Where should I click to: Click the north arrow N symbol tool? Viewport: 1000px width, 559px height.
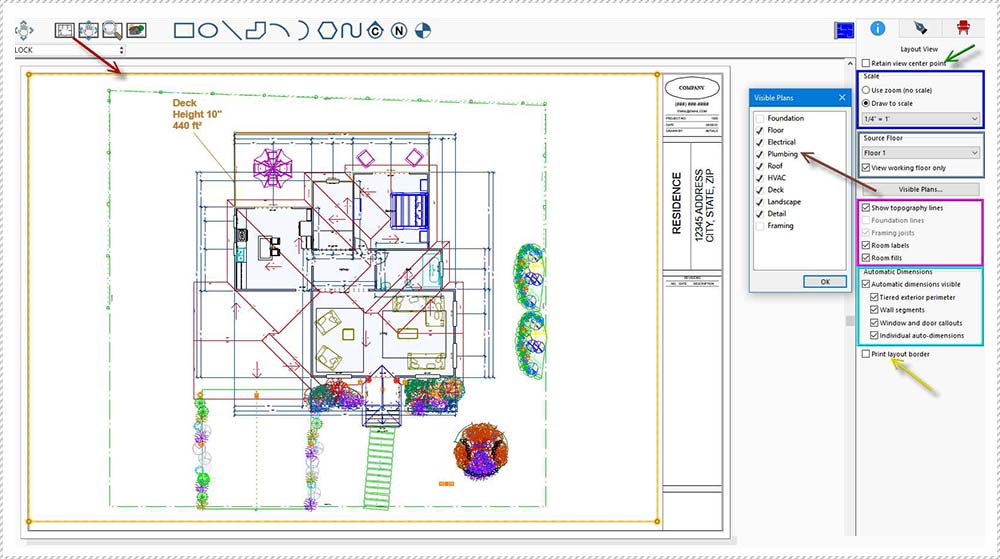(399, 30)
